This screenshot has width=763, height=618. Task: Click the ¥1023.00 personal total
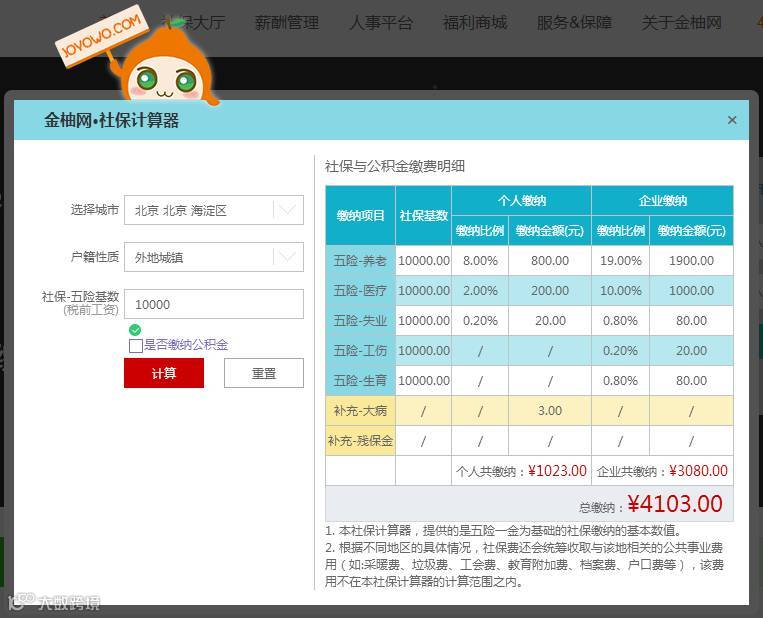tap(557, 471)
